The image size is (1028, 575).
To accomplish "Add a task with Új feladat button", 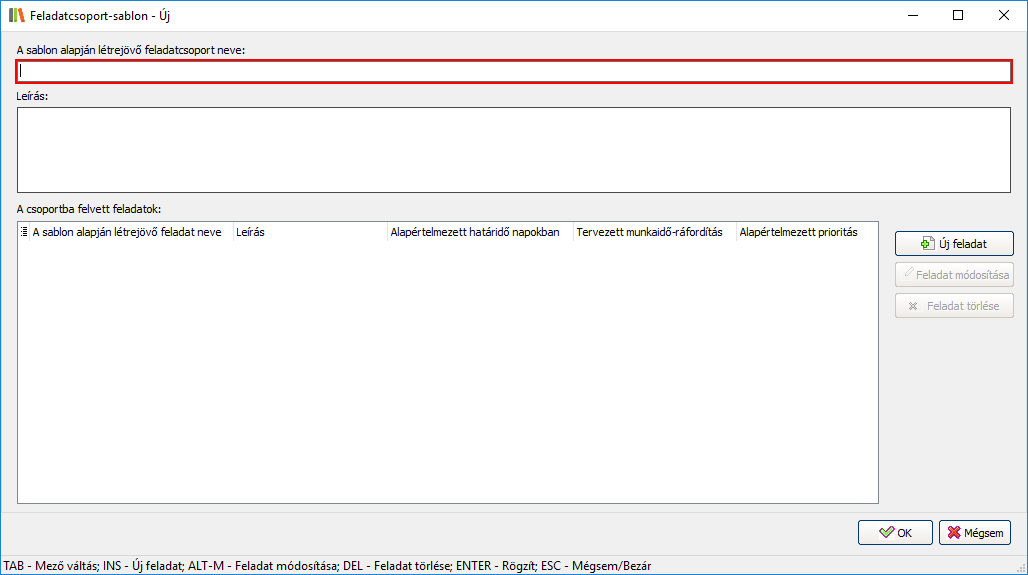I will 954,243.
